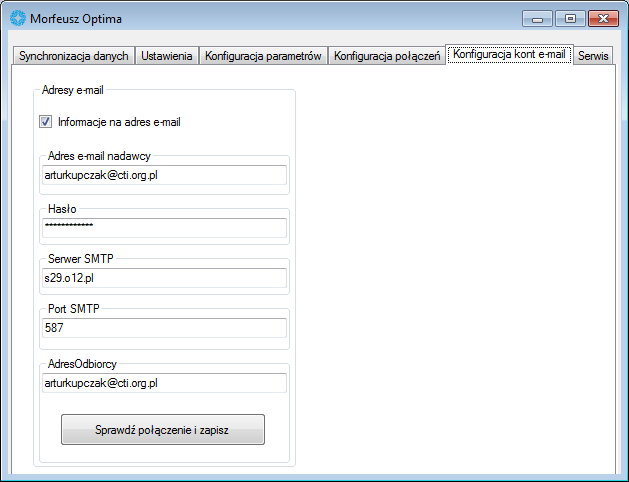The height and width of the screenshot is (482, 629).
Task: Go to Konfiguracja parametrów tab
Action: pos(263,56)
